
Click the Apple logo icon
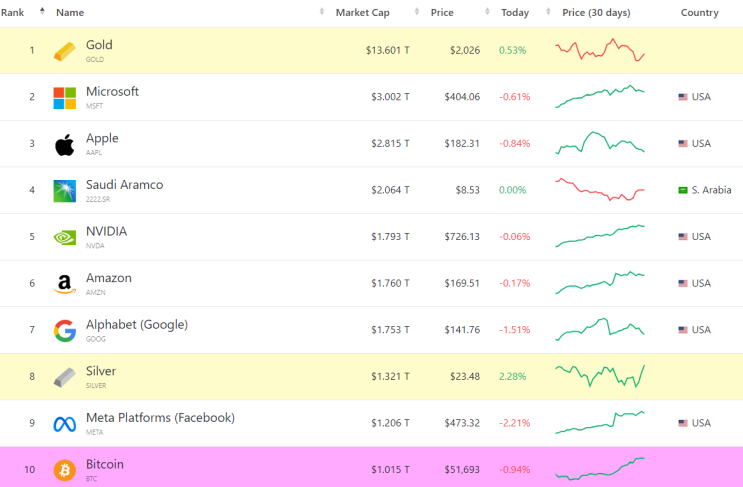(x=64, y=144)
